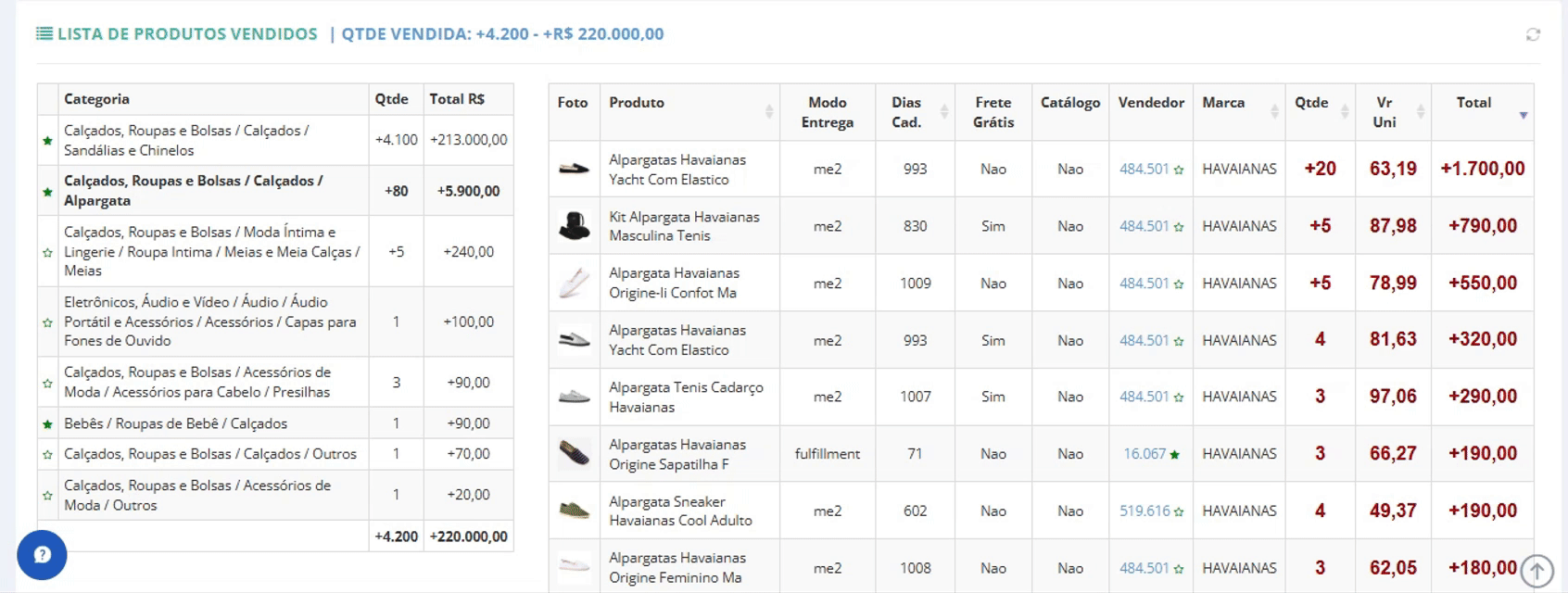1568x593 pixels.
Task: Click the "+790,00" total value
Action: pos(1483,226)
